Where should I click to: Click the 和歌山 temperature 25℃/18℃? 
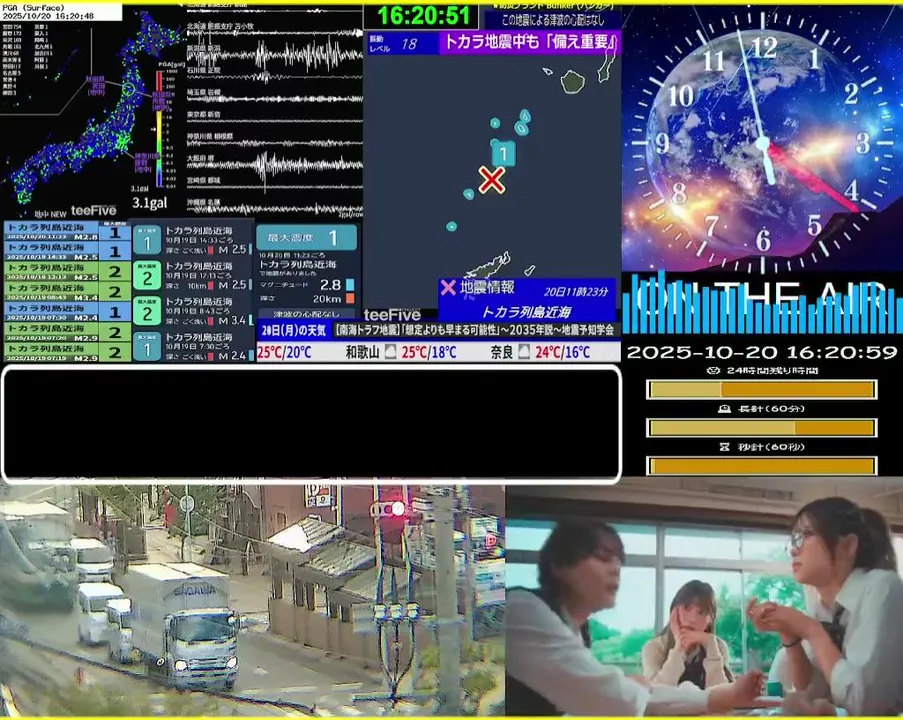(x=429, y=352)
